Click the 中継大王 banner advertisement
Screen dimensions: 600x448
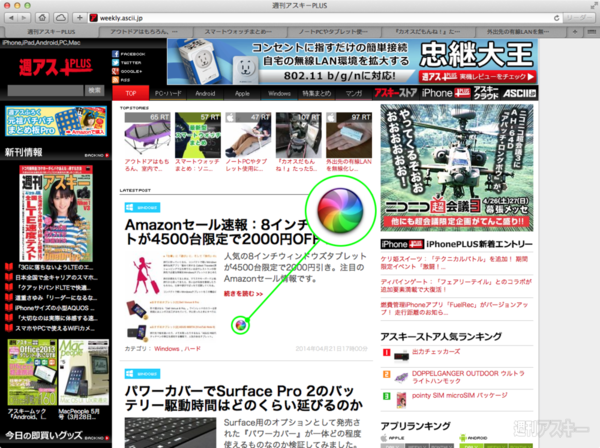352,62
